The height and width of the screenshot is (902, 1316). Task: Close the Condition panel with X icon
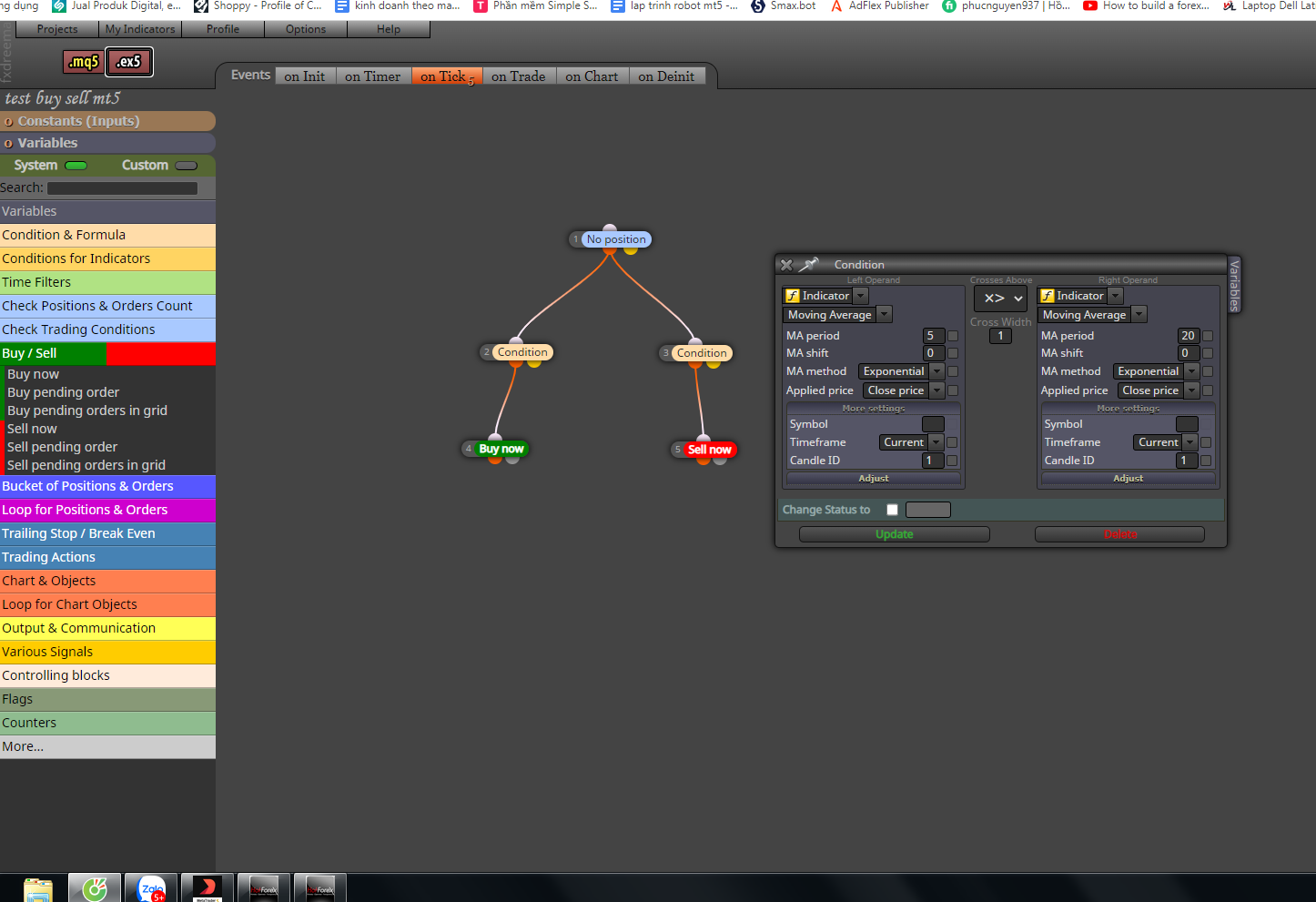786,265
